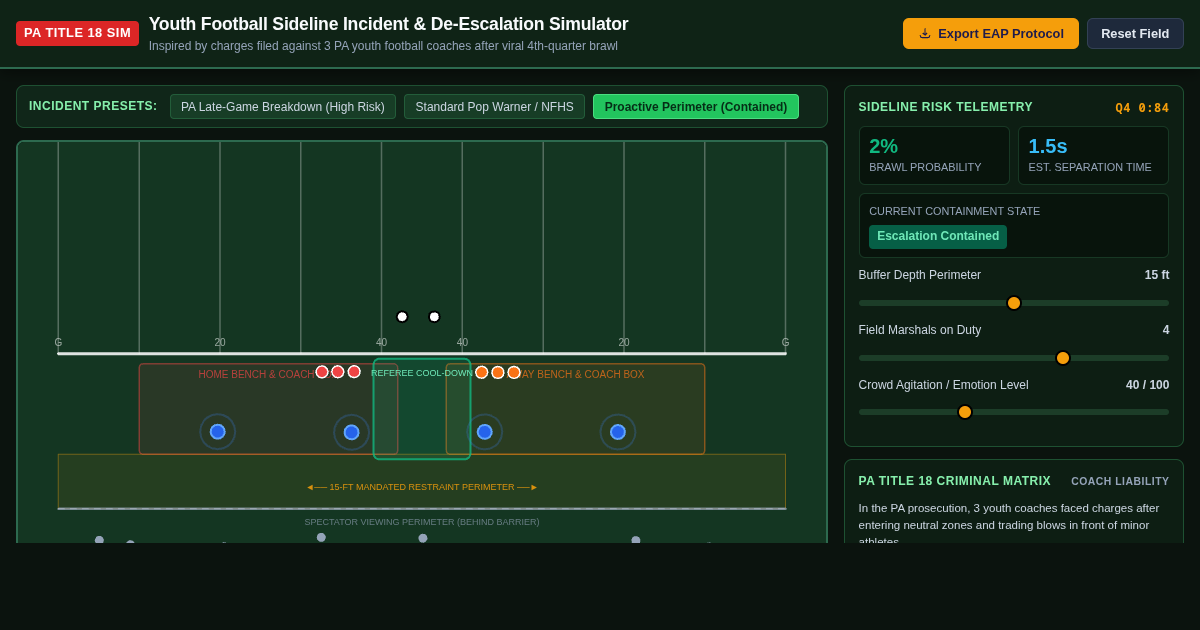Image resolution: width=1200 pixels, height=630 pixels.
Task: Click the 15 ft buffer depth value
Action: point(1157,275)
